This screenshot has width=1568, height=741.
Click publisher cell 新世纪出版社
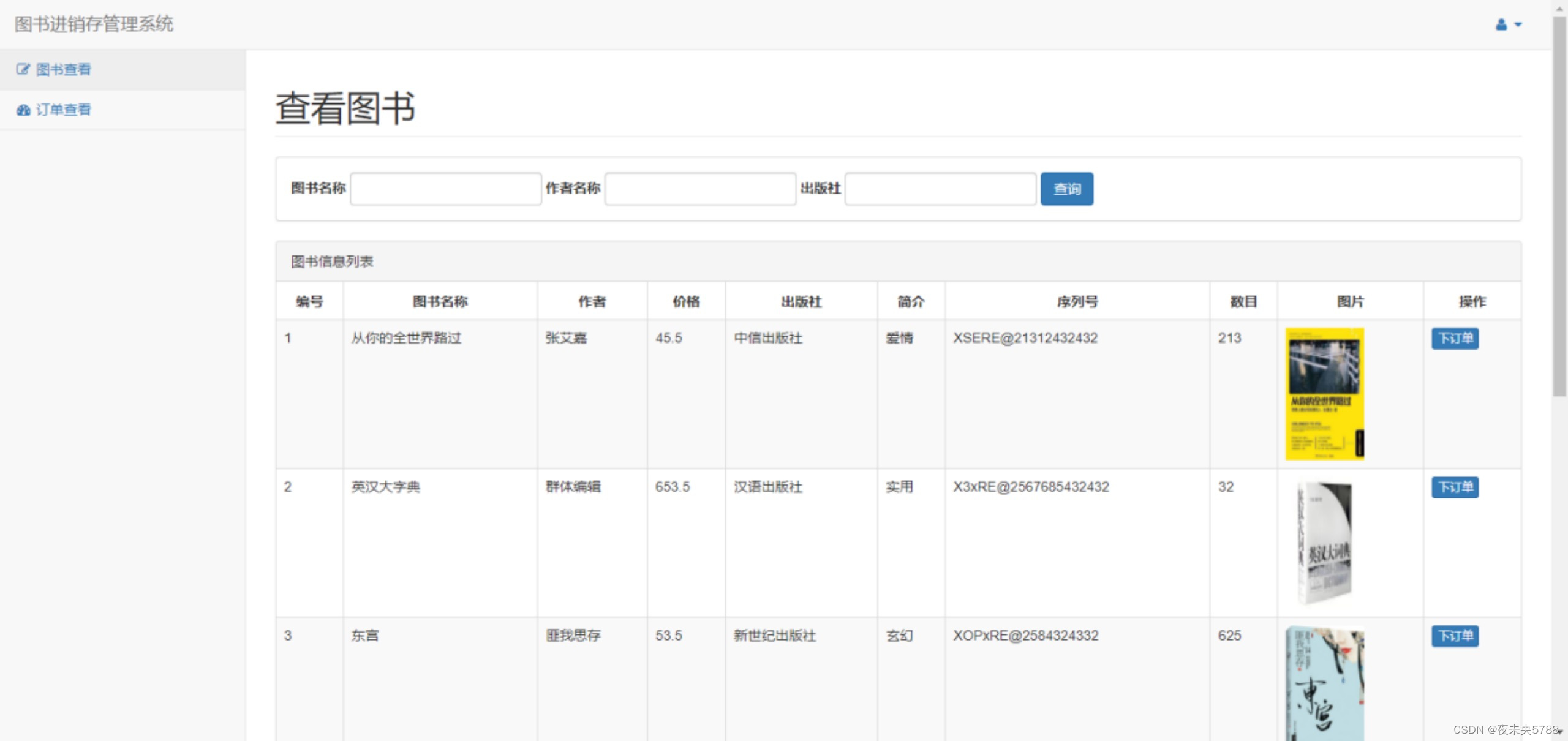[x=775, y=636]
